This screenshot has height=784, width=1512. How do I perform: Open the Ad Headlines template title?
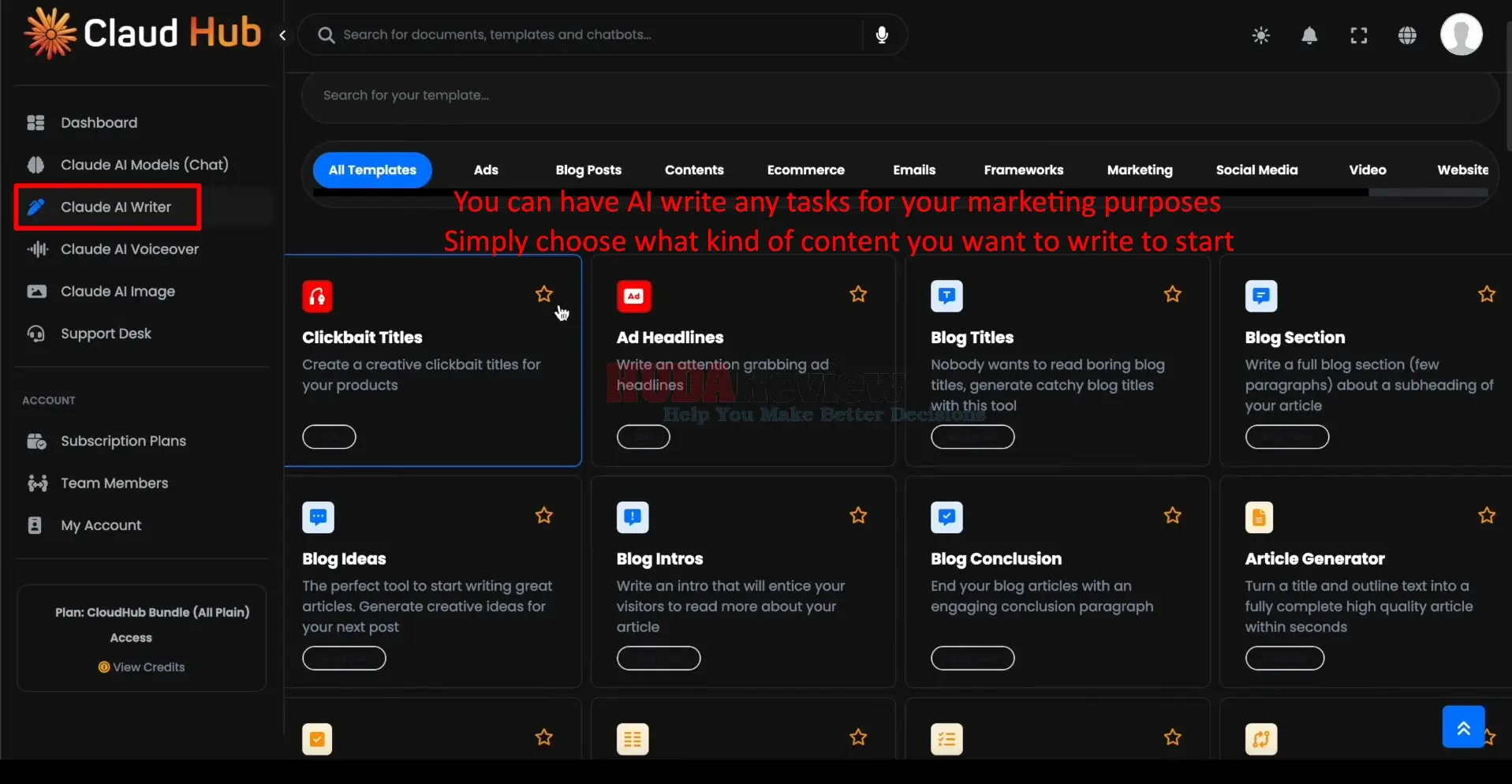click(670, 338)
